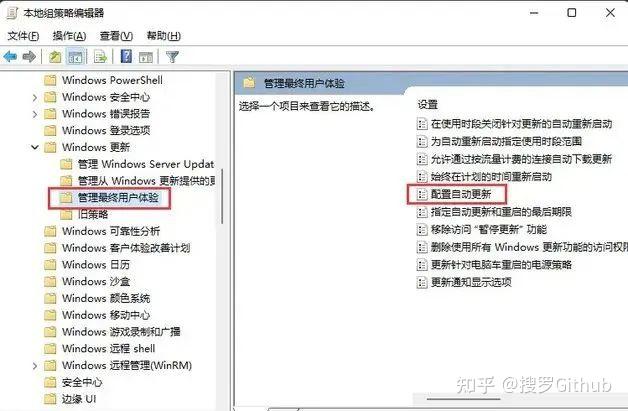Click the tree pane vertical scrollbar

222,240
